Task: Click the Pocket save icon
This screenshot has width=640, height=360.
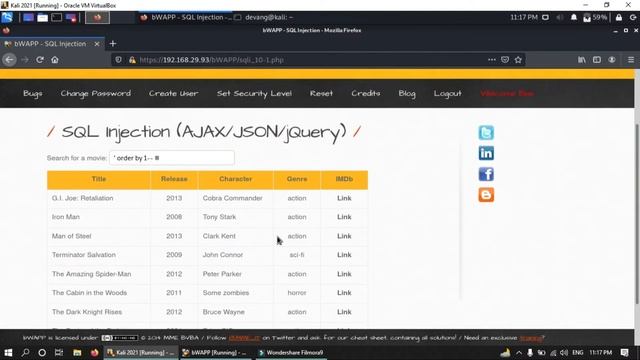Action: point(505,60)
